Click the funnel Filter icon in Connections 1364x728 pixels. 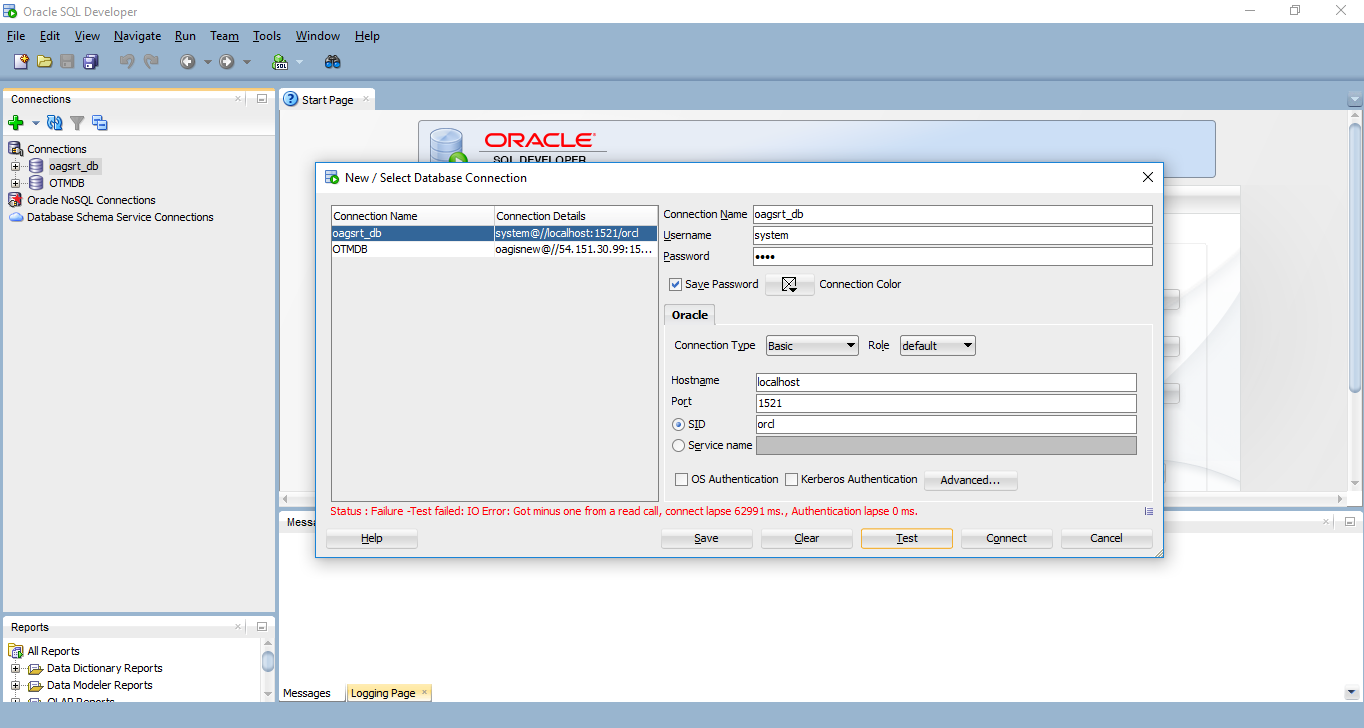[x=77, y=123]
